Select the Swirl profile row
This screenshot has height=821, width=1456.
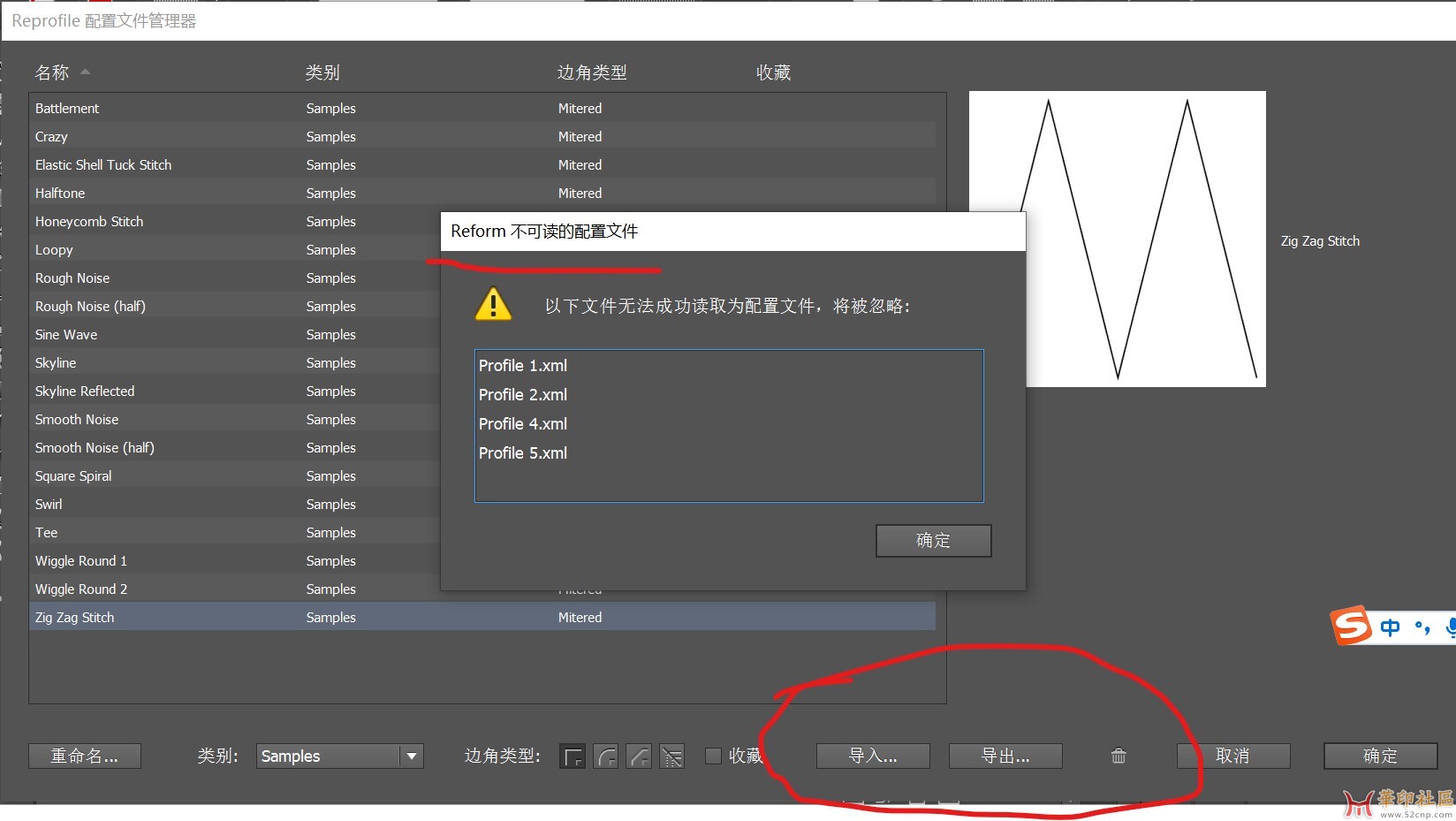click(235, 504)
